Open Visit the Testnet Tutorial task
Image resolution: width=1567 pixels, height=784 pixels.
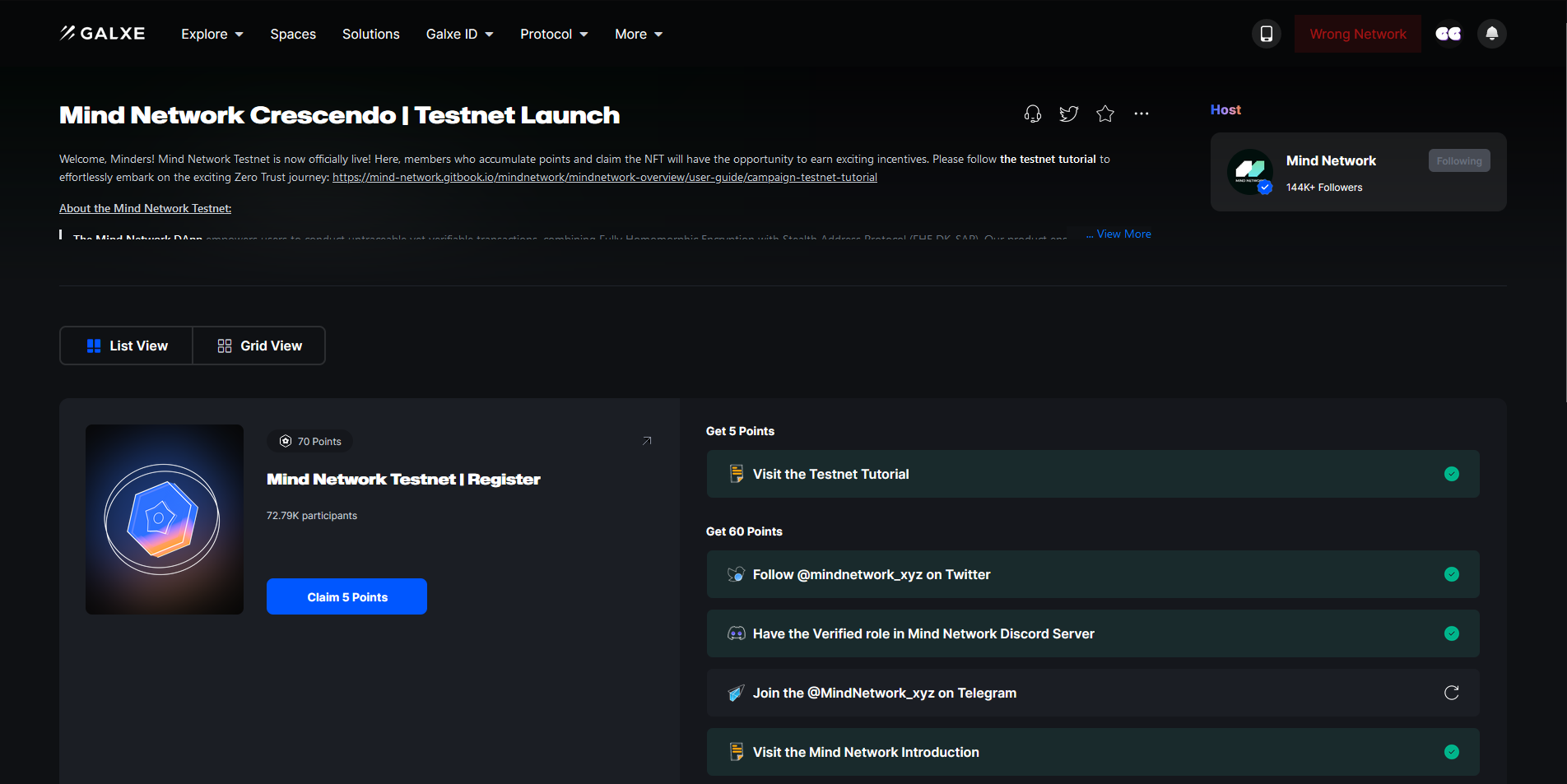pyautogui.click(x=1093, y=474)
